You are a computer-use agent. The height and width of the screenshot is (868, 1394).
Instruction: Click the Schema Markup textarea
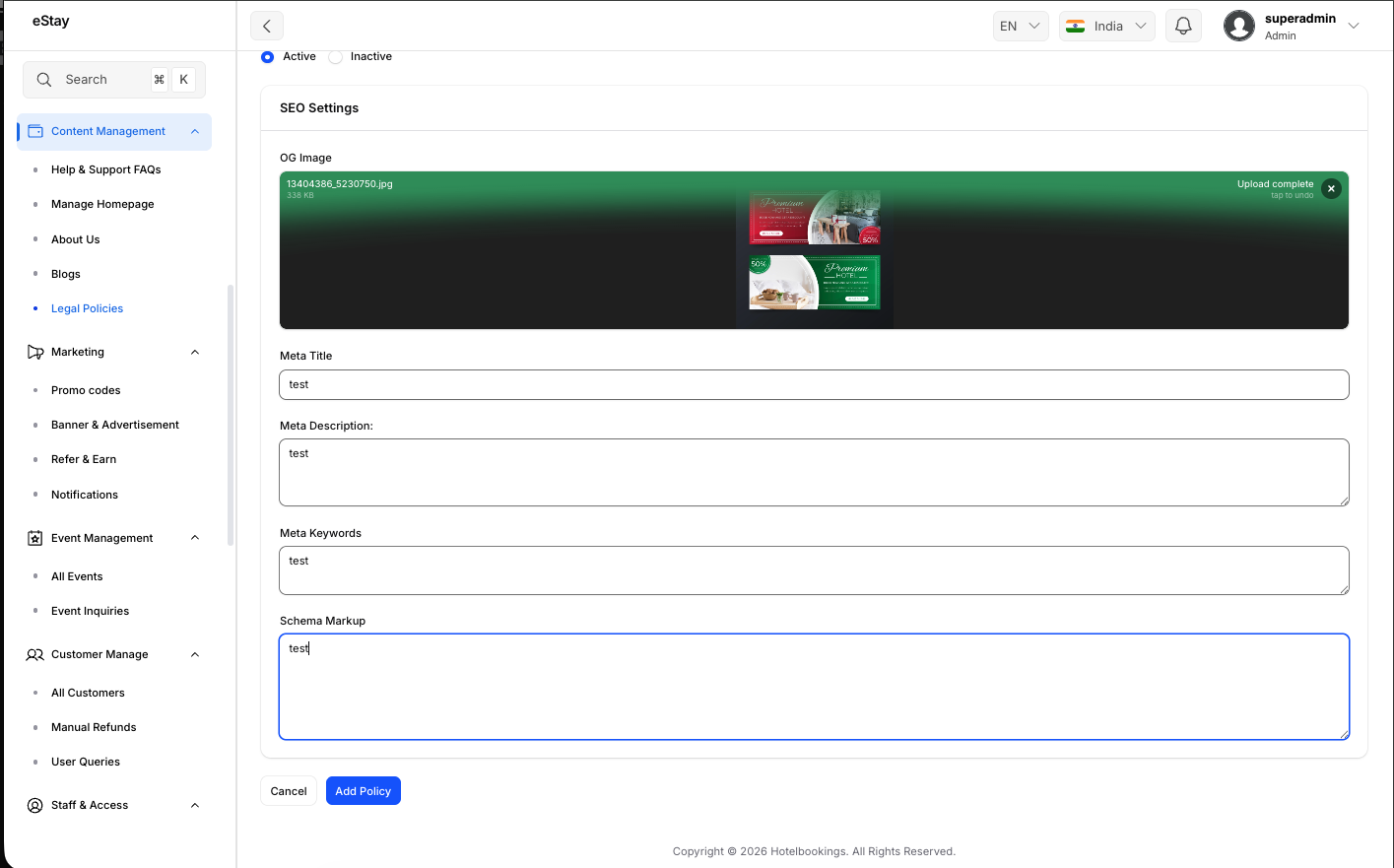click(814, 687)
